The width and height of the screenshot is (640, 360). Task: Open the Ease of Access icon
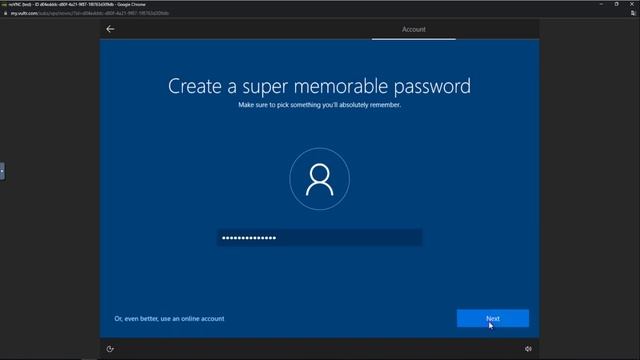pyautogui.click(x=110, y=349)
